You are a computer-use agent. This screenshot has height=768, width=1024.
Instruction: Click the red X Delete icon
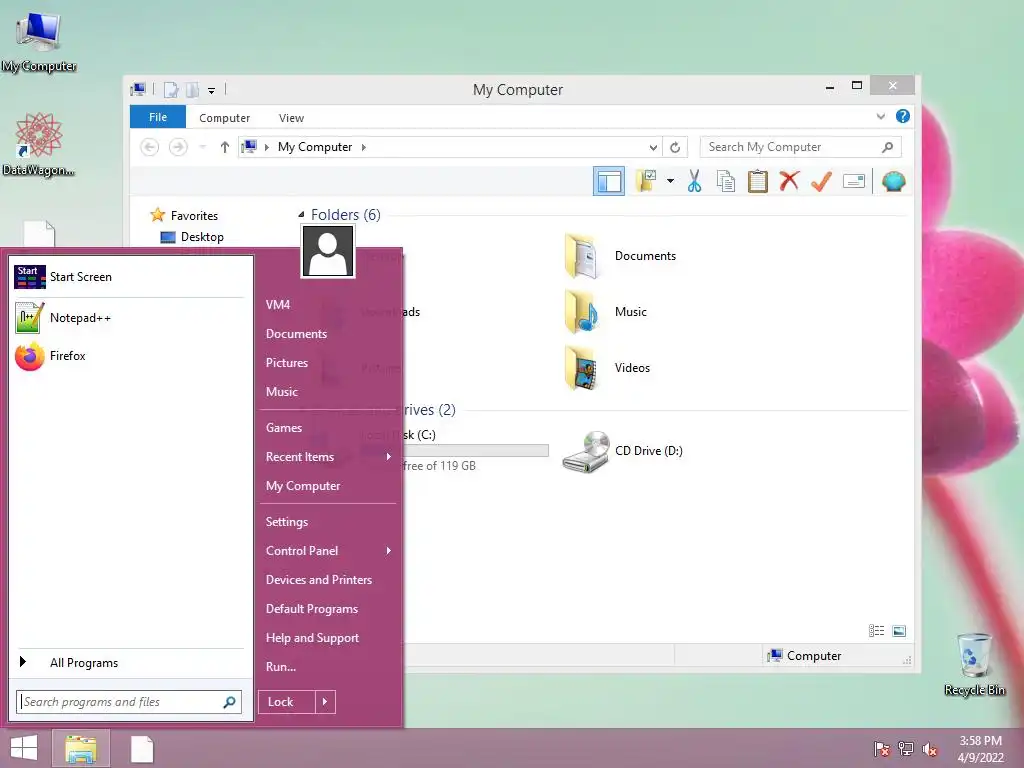click(789, 180)
